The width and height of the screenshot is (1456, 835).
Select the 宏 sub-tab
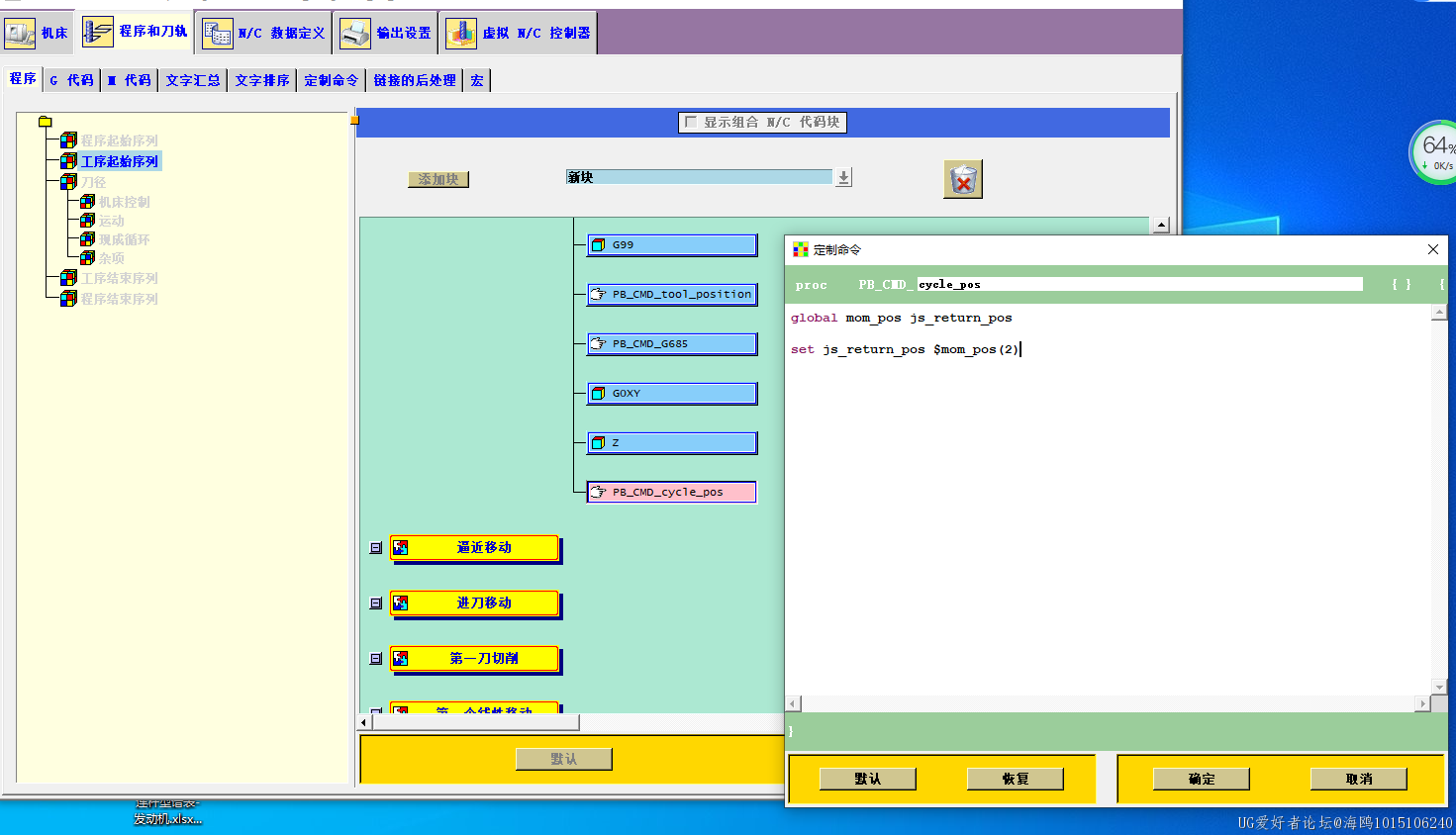477,80
